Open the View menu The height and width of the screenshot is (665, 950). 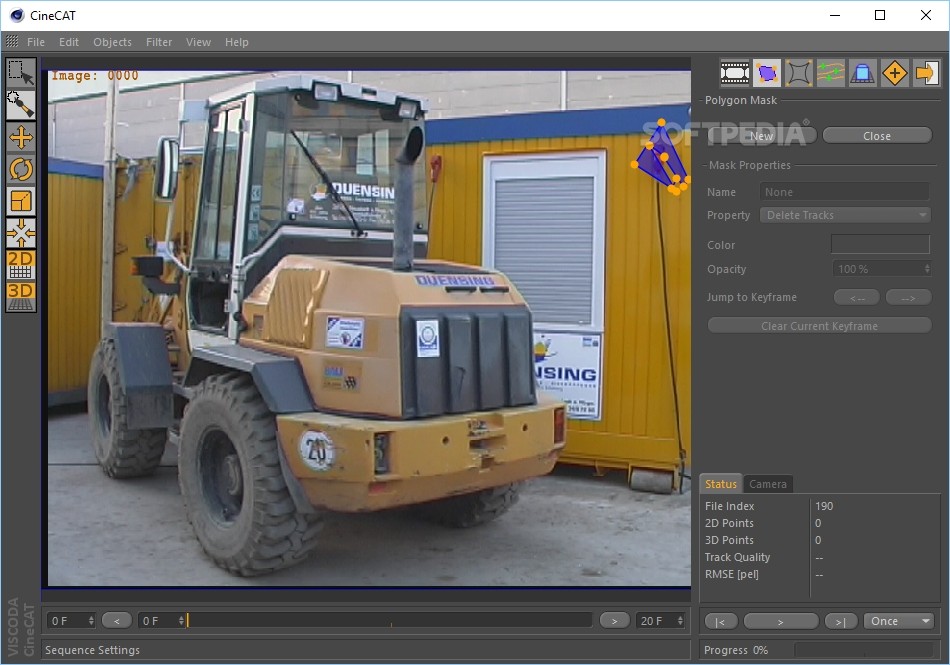pos(198,42)
